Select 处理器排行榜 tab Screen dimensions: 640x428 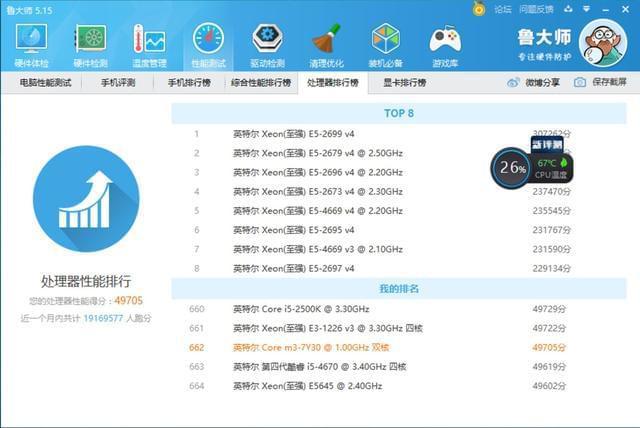(x=333, y=83)
